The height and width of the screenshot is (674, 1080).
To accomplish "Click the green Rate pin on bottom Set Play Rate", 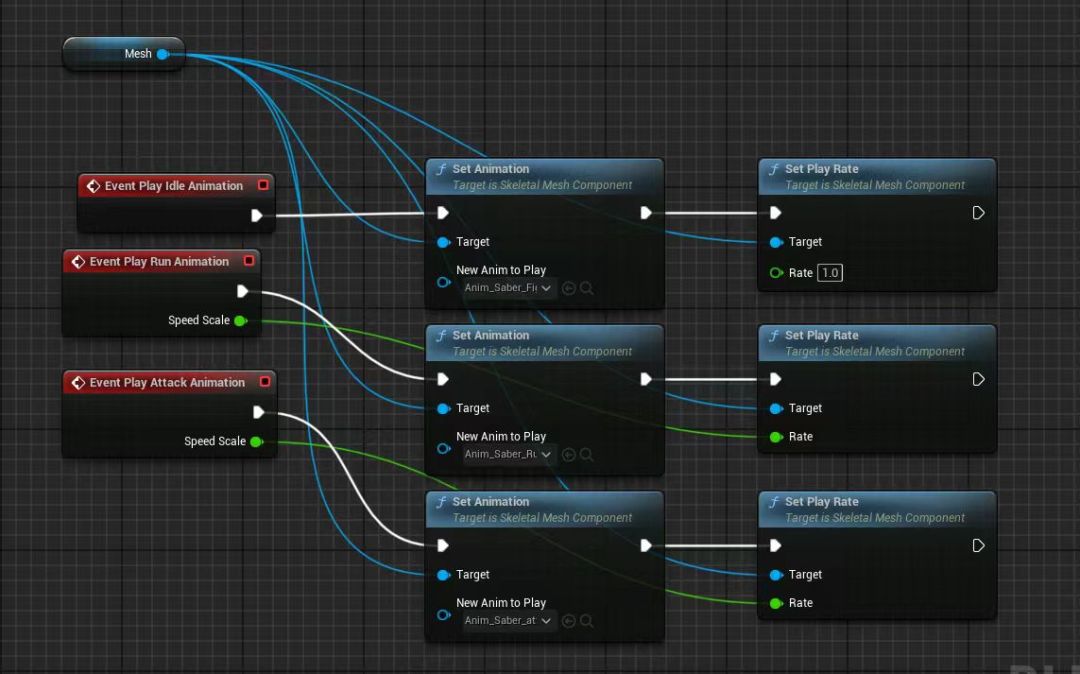I will (x=776, y=603).
